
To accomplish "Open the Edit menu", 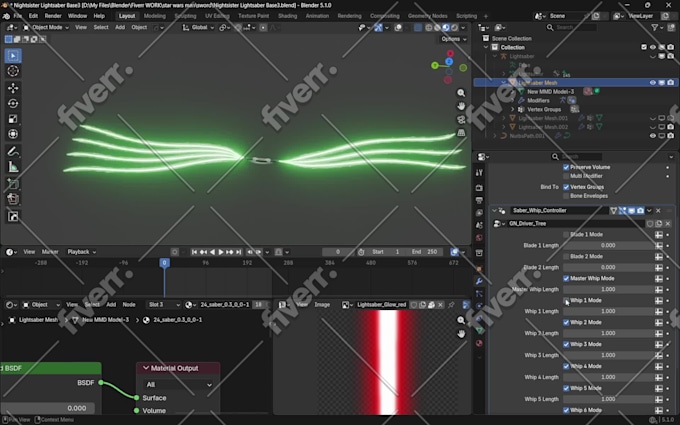I will pos(33,16).
